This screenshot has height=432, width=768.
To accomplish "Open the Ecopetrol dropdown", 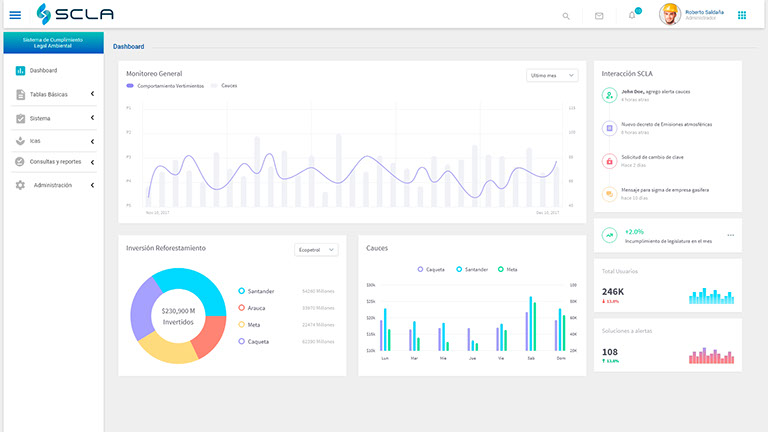I will pyautogui.click(x=317, y=249).
